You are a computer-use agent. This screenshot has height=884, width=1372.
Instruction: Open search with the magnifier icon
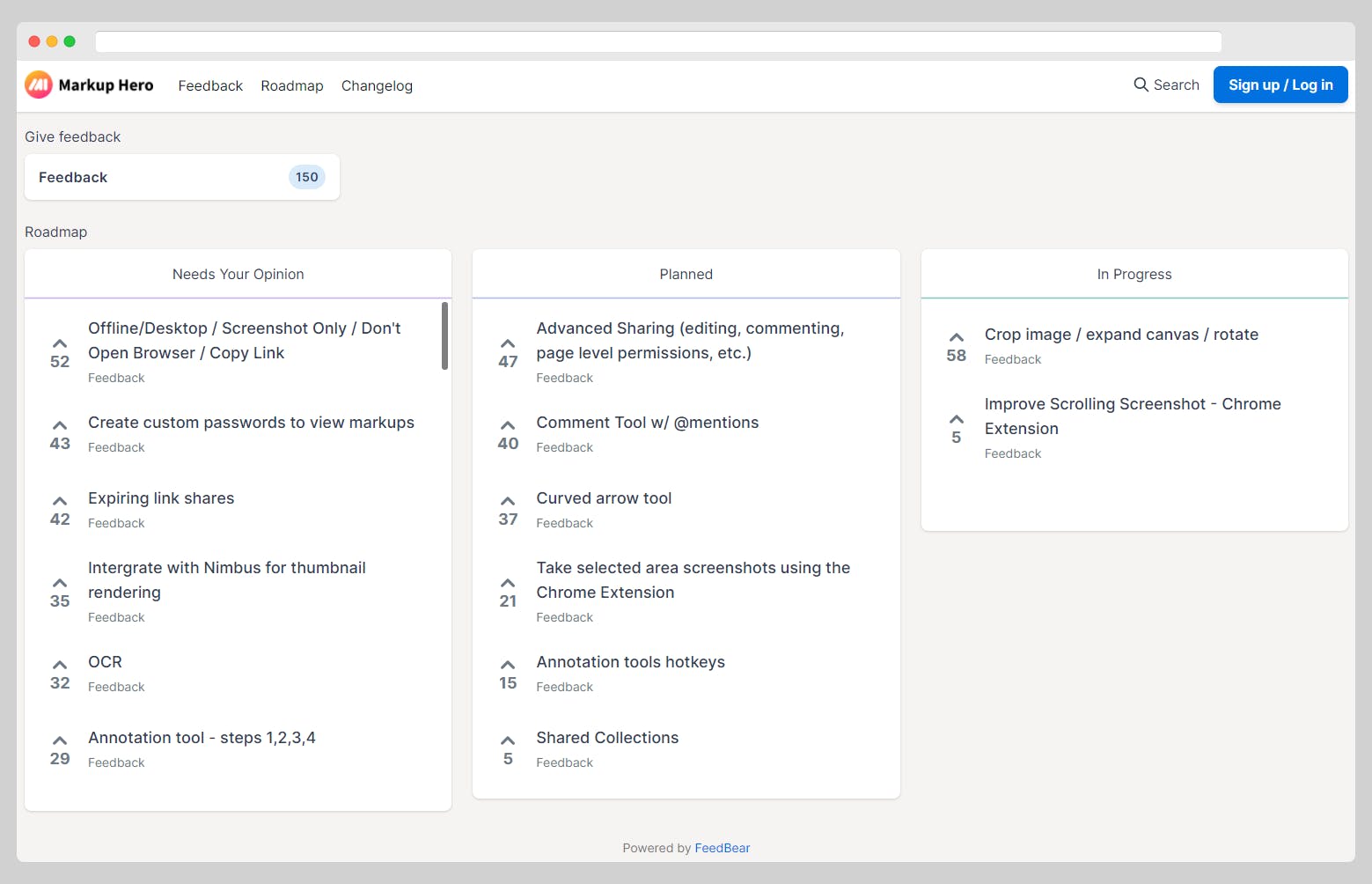(x=1140, y=85)
